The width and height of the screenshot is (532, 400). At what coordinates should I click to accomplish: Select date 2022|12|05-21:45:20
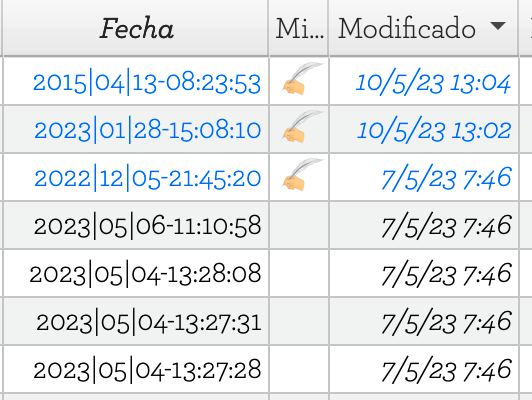pyautogui.click(x=148, y=178)
